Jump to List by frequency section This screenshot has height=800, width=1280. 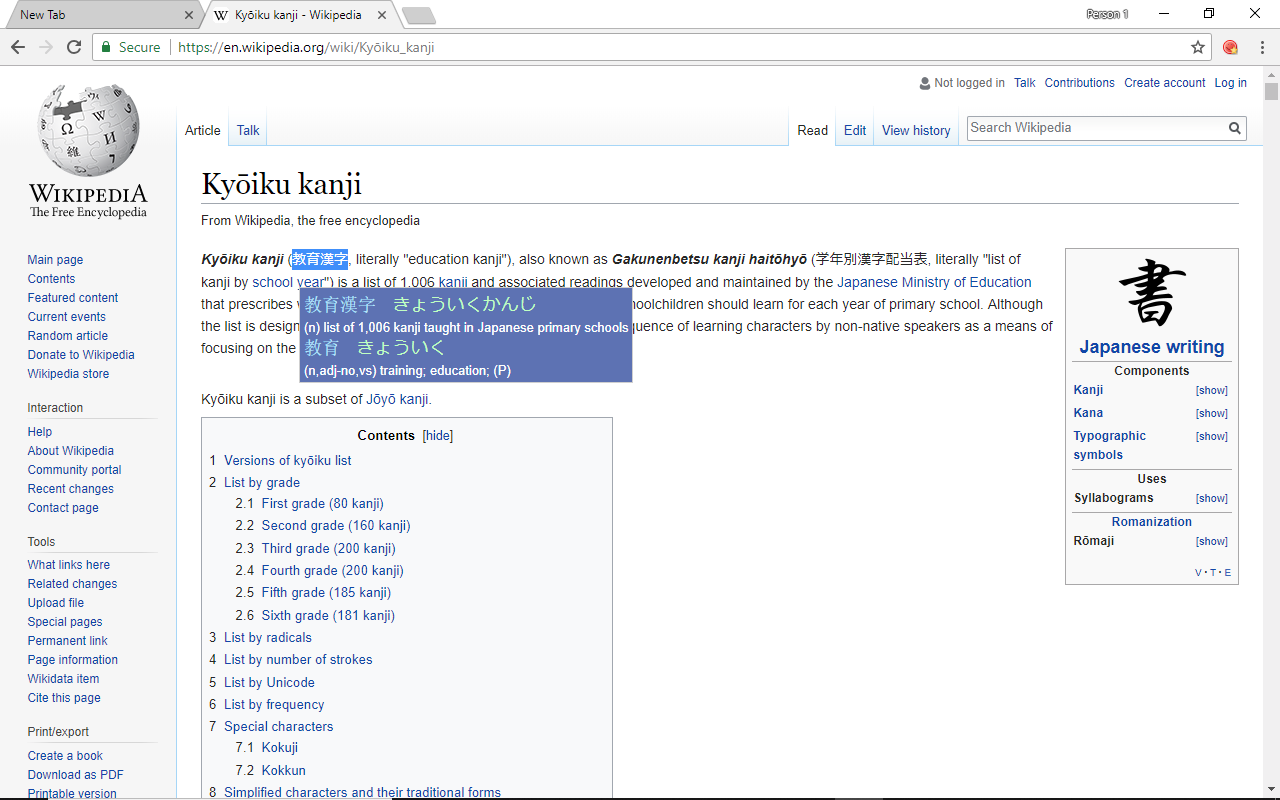274,704
